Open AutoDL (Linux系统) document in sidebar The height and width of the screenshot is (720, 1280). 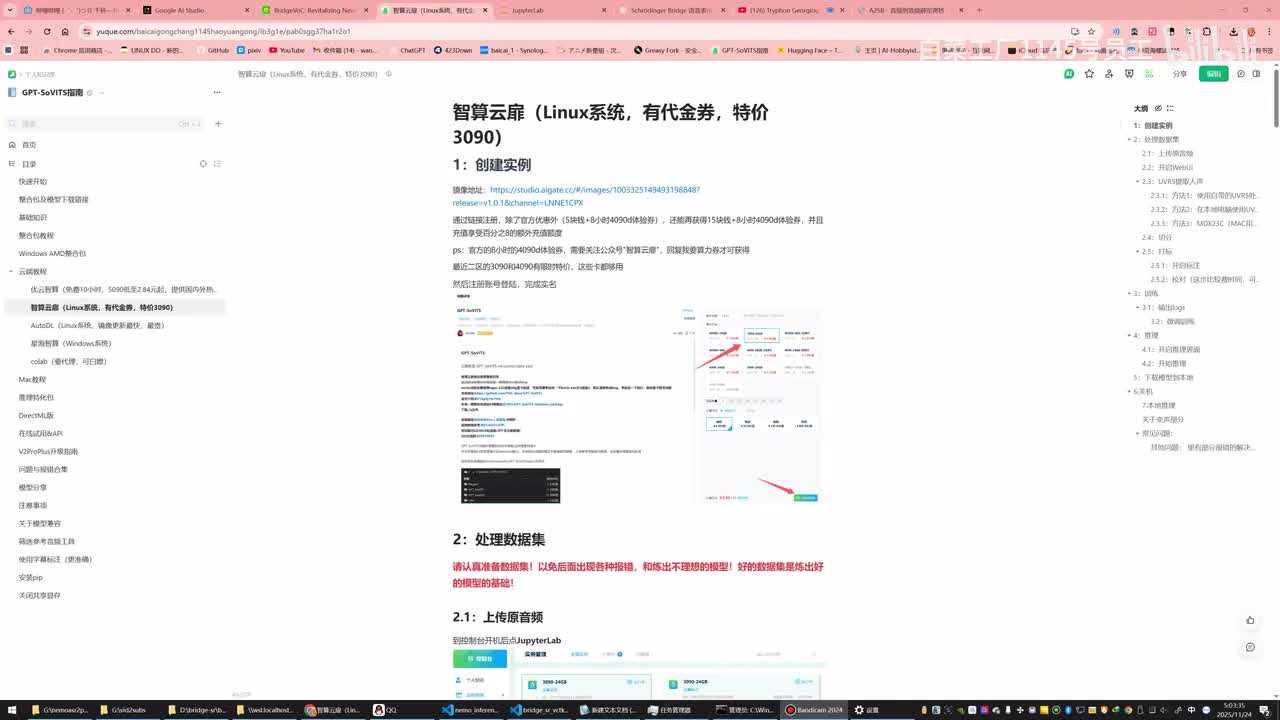tap(98, 326)
